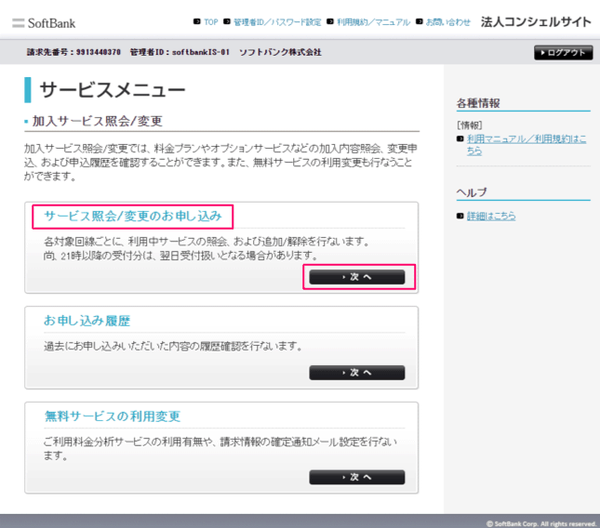Screen dimensions: 600x528
Task: Open お問い合わせ in top menu
Action: tap(448, 22)
